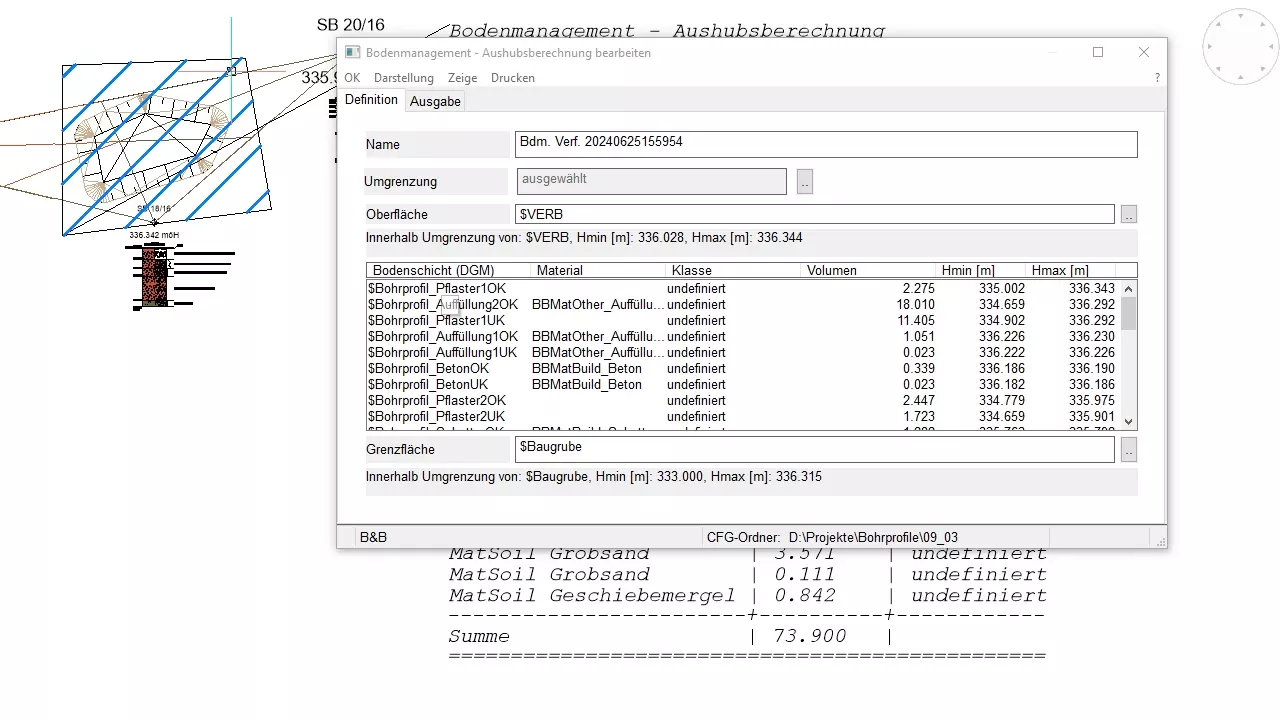Click the compass navigation widget in the drawing
The width and height of the screenshot is (1280, 720).
1240,46
